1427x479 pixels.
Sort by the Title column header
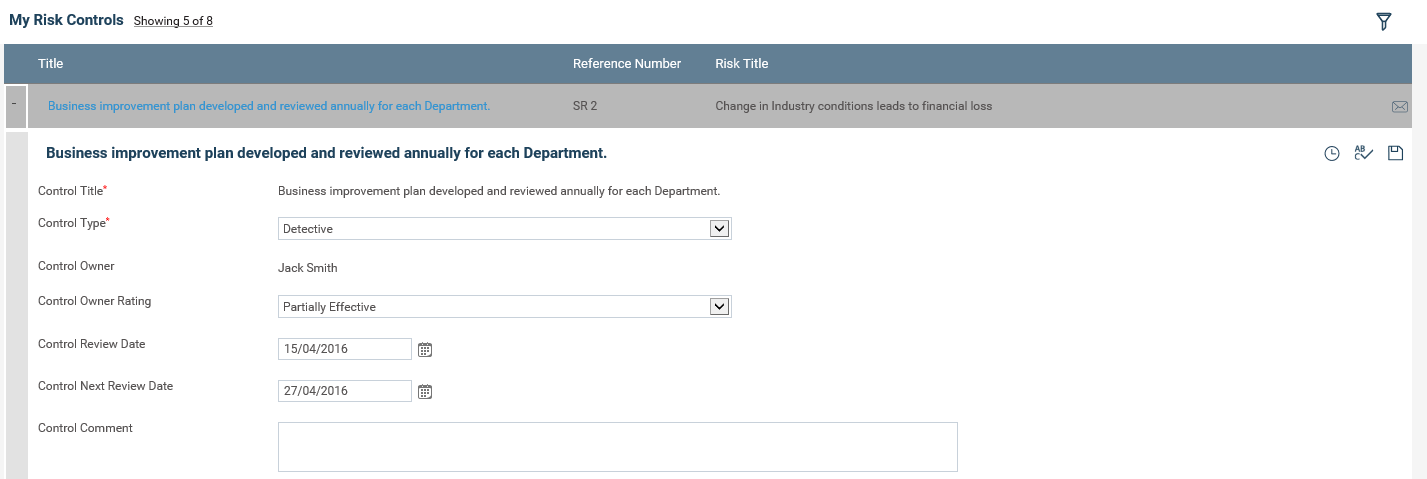pyautogui.click(x=50, y=64)
